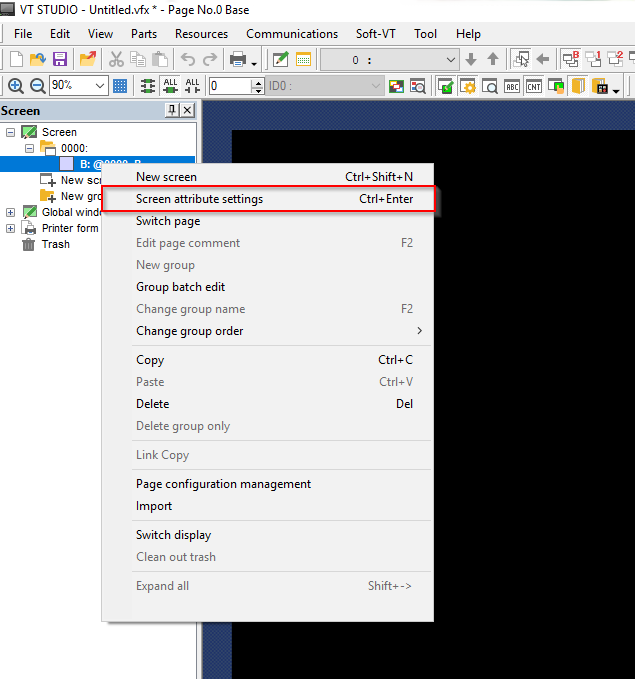
Task: Click the left arrow back icon
Action: click(542, 59)
